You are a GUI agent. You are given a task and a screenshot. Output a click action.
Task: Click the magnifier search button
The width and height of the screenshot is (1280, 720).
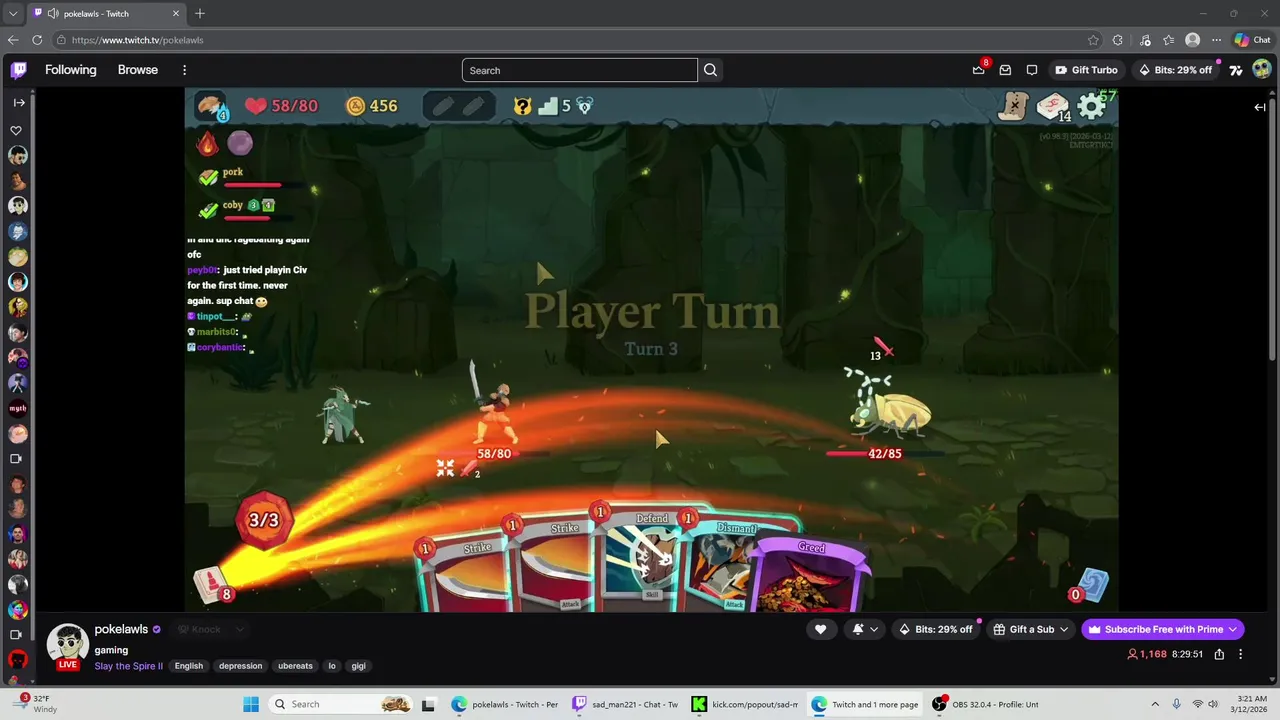click(710, 70)
